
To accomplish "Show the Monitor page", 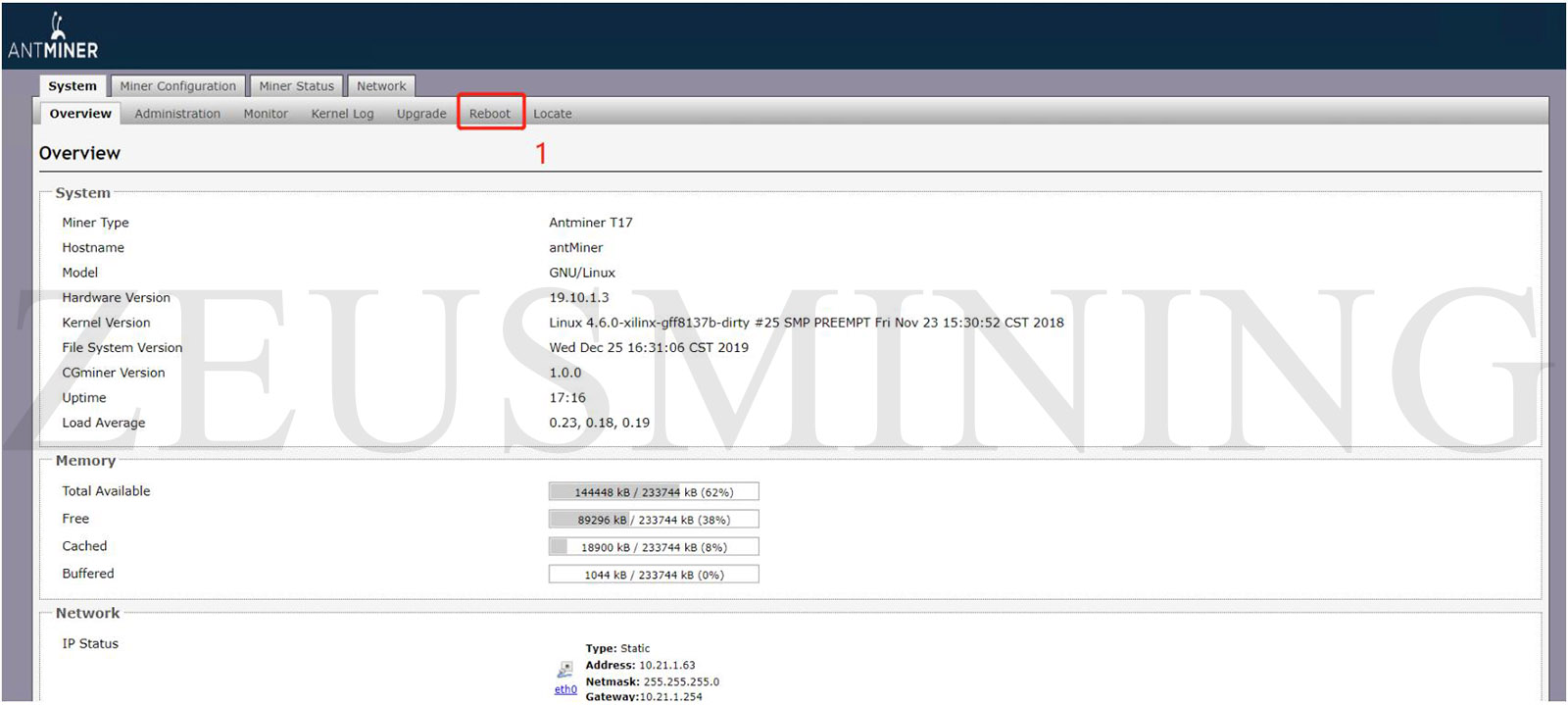I will pyautogui.click(x=266, y=114).
